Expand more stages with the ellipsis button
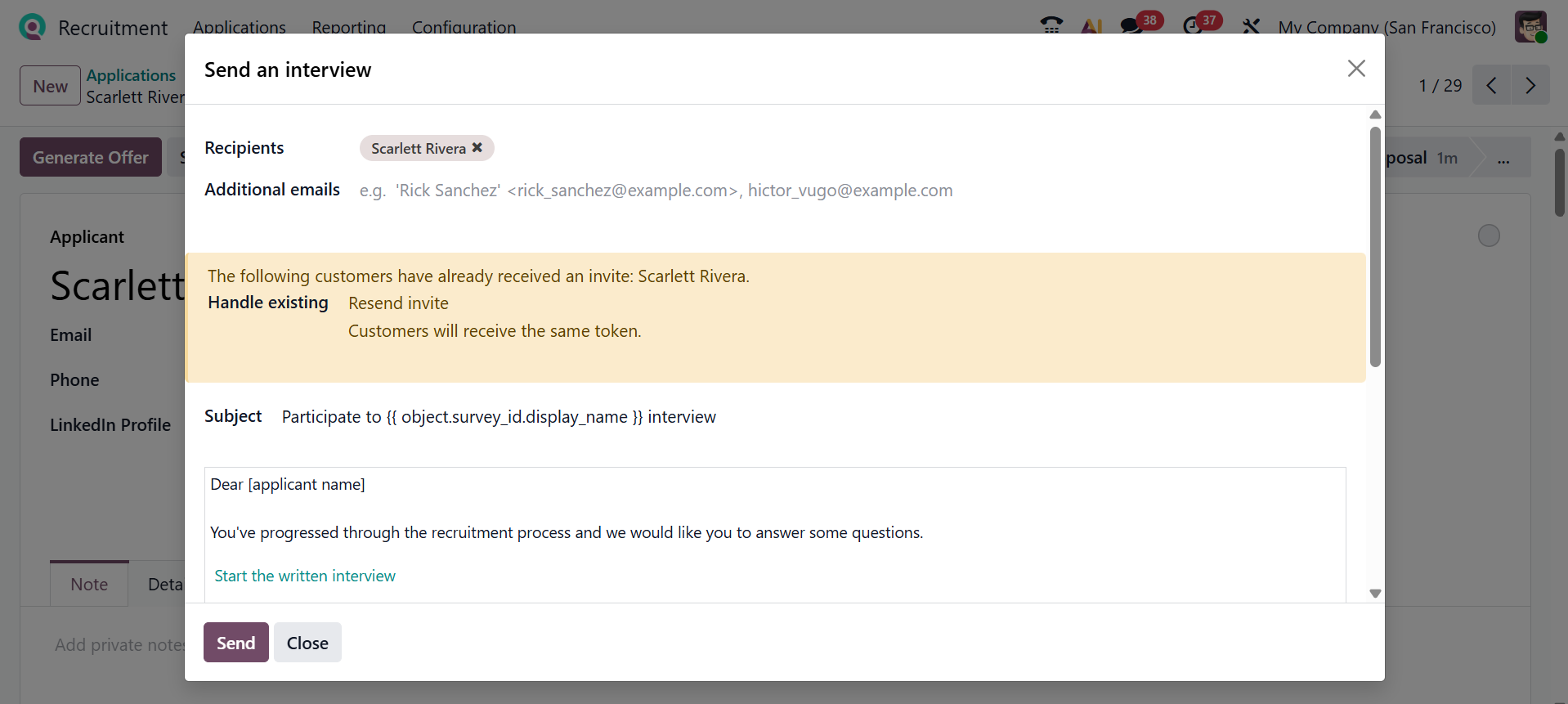The image size is (1568, 704). [1503, 159]
